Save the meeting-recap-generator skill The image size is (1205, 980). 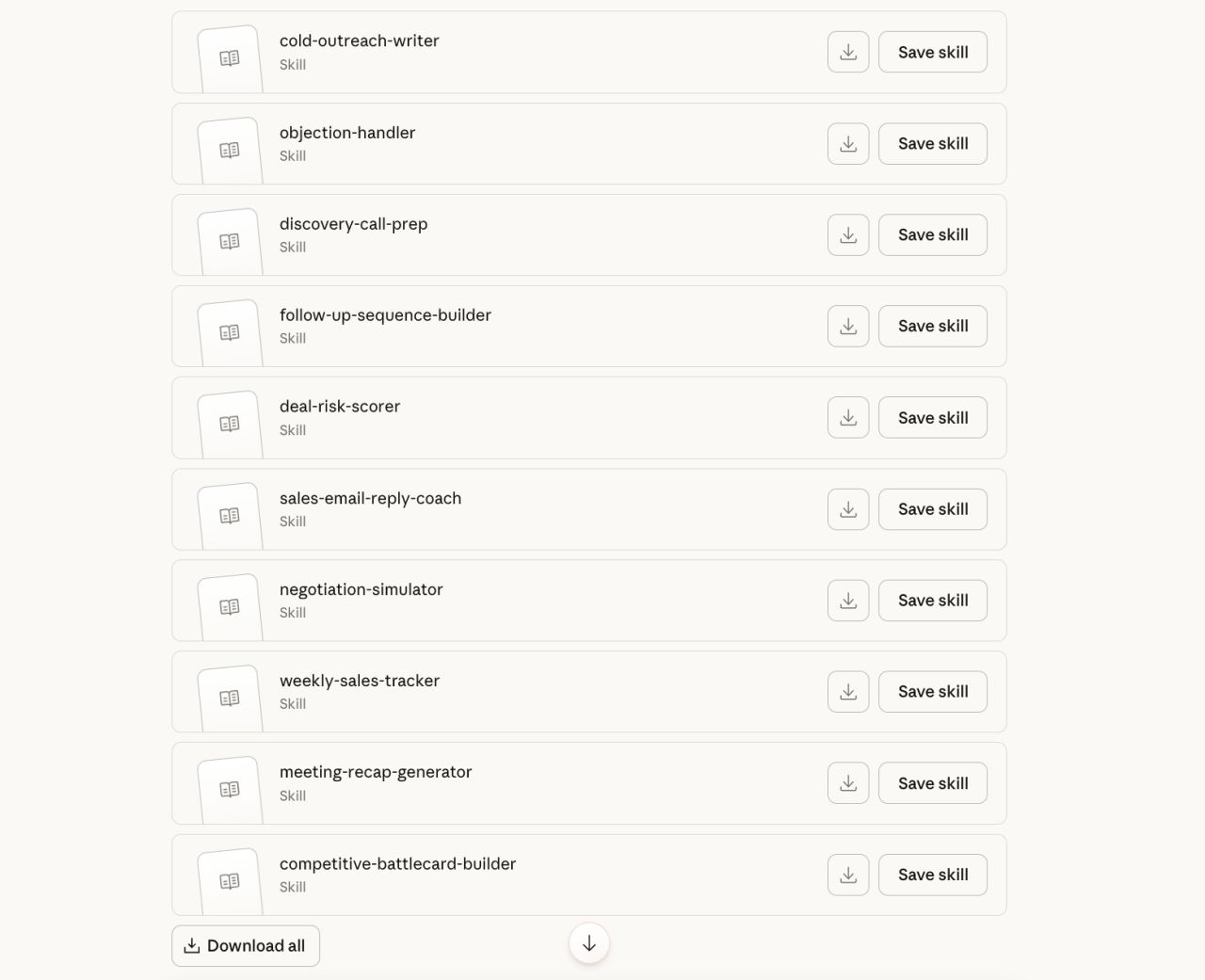tap(932, 782)
